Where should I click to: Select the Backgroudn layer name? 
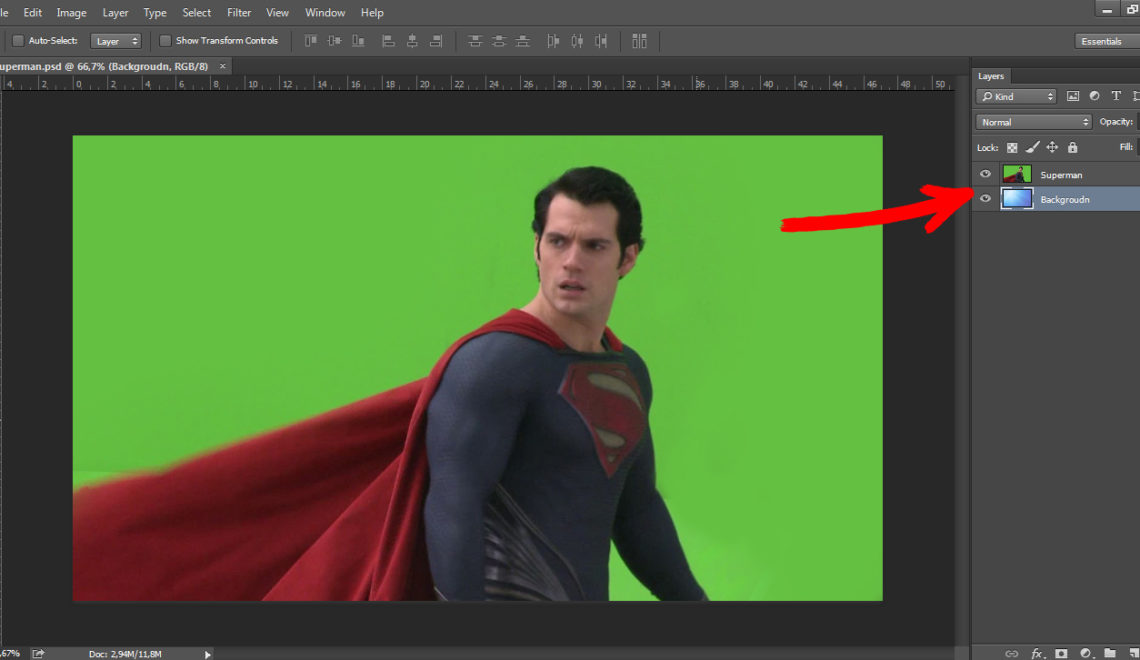(x=1064, y=199)
